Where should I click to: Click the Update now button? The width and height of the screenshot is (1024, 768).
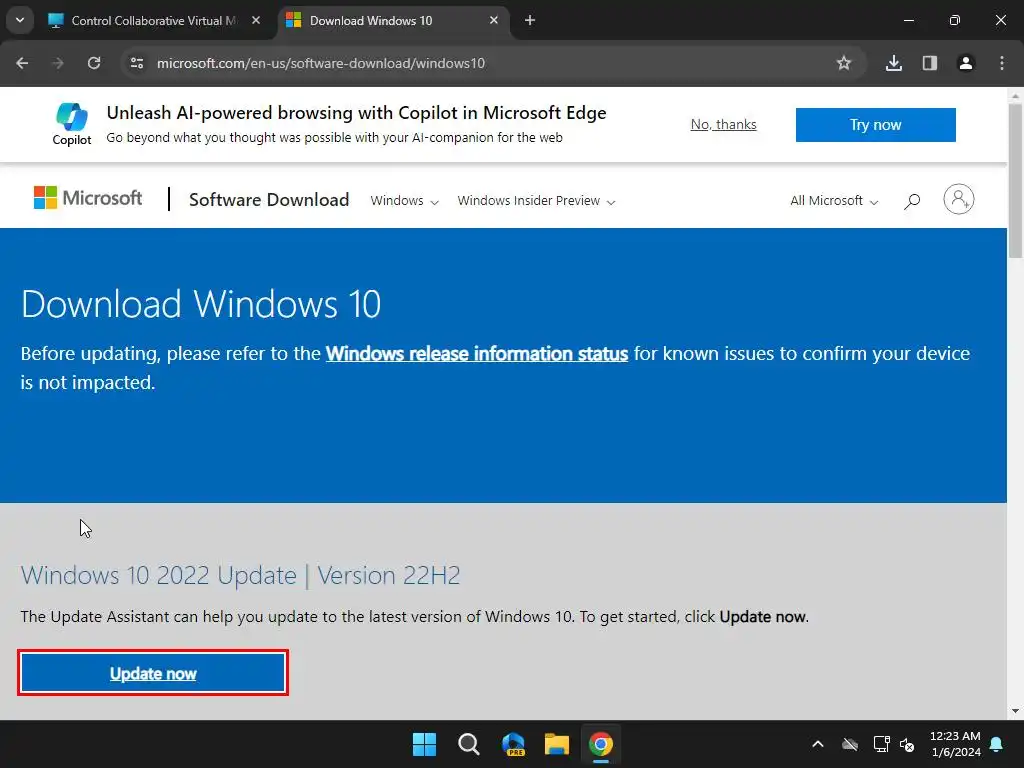[153, 673]
